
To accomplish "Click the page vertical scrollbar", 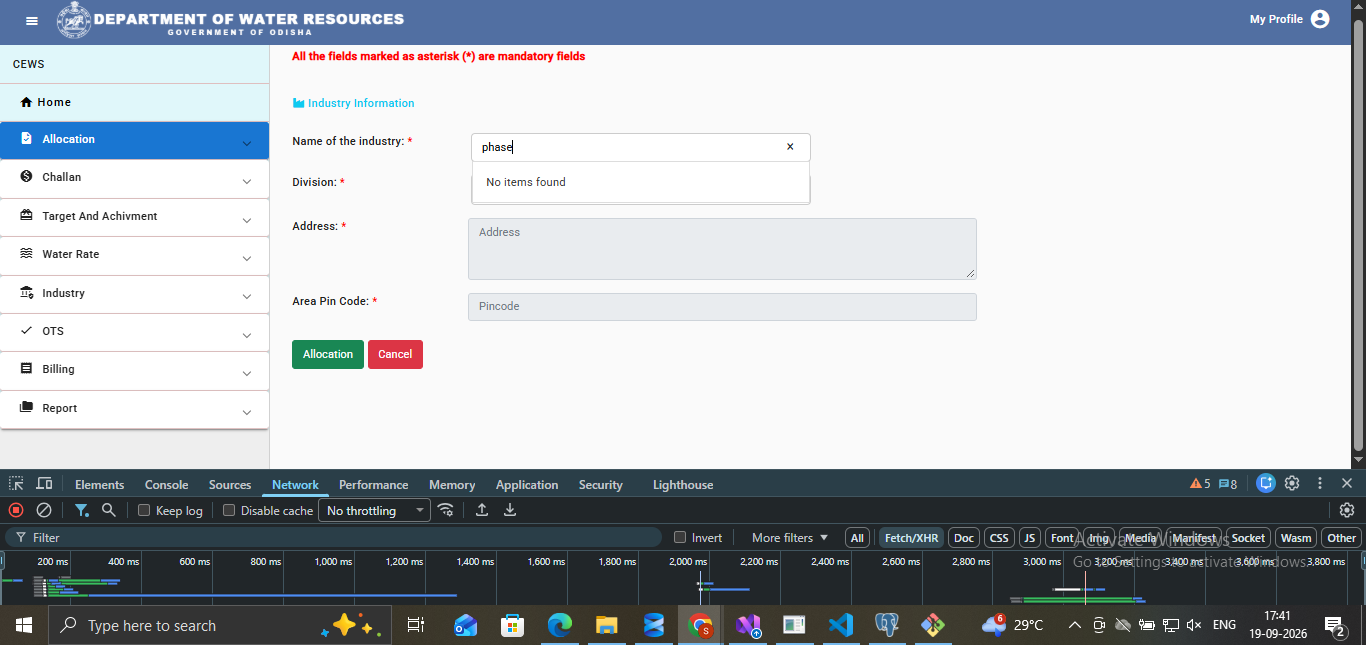I will point(1359,235).
